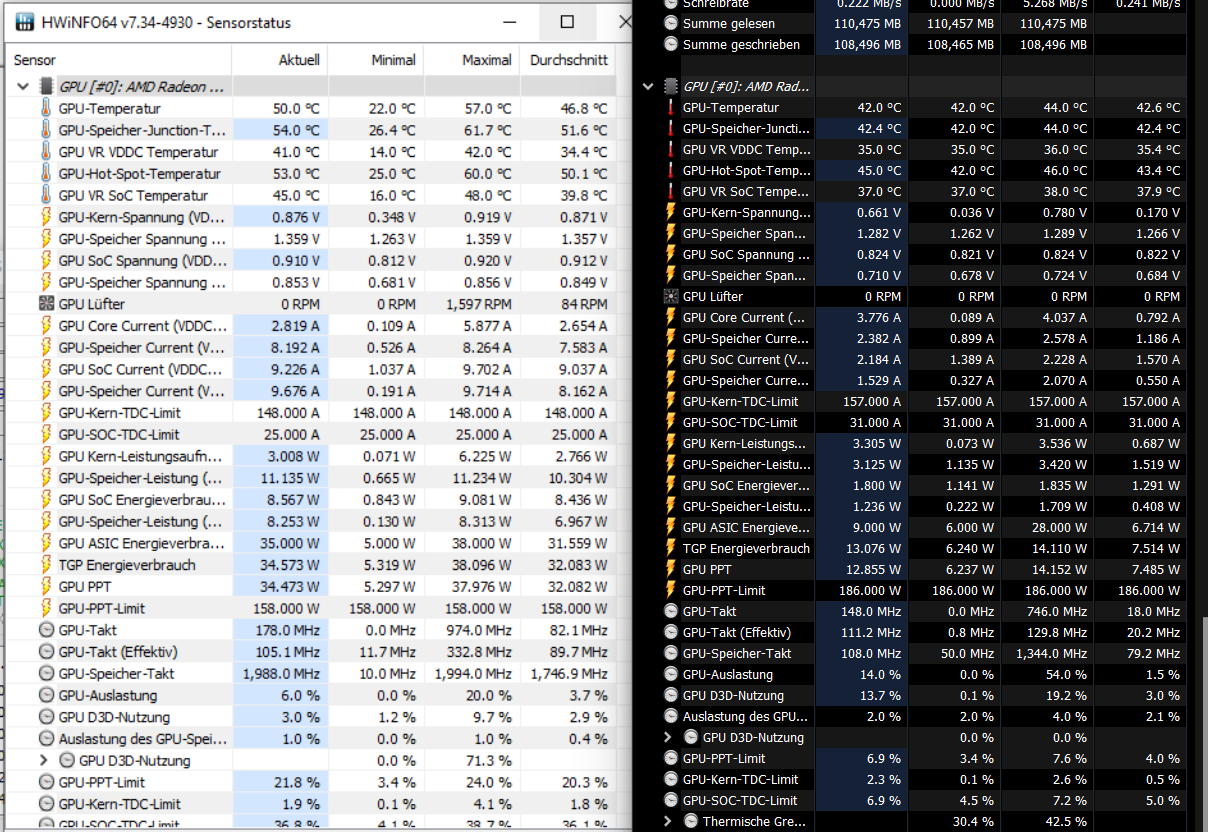This screenshot has width=1208, height=832.
Task: Click gauge icon of GPU-Auslastung in dark window
Action: (671, 674)
